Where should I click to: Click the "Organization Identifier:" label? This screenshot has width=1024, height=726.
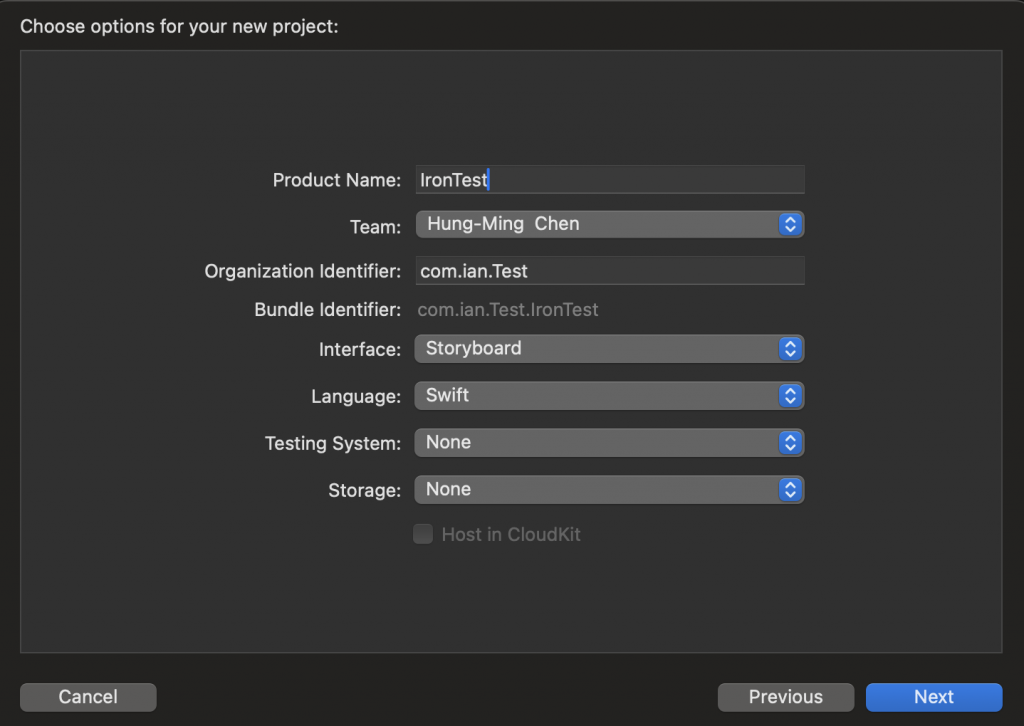click(x=302, y=271)
